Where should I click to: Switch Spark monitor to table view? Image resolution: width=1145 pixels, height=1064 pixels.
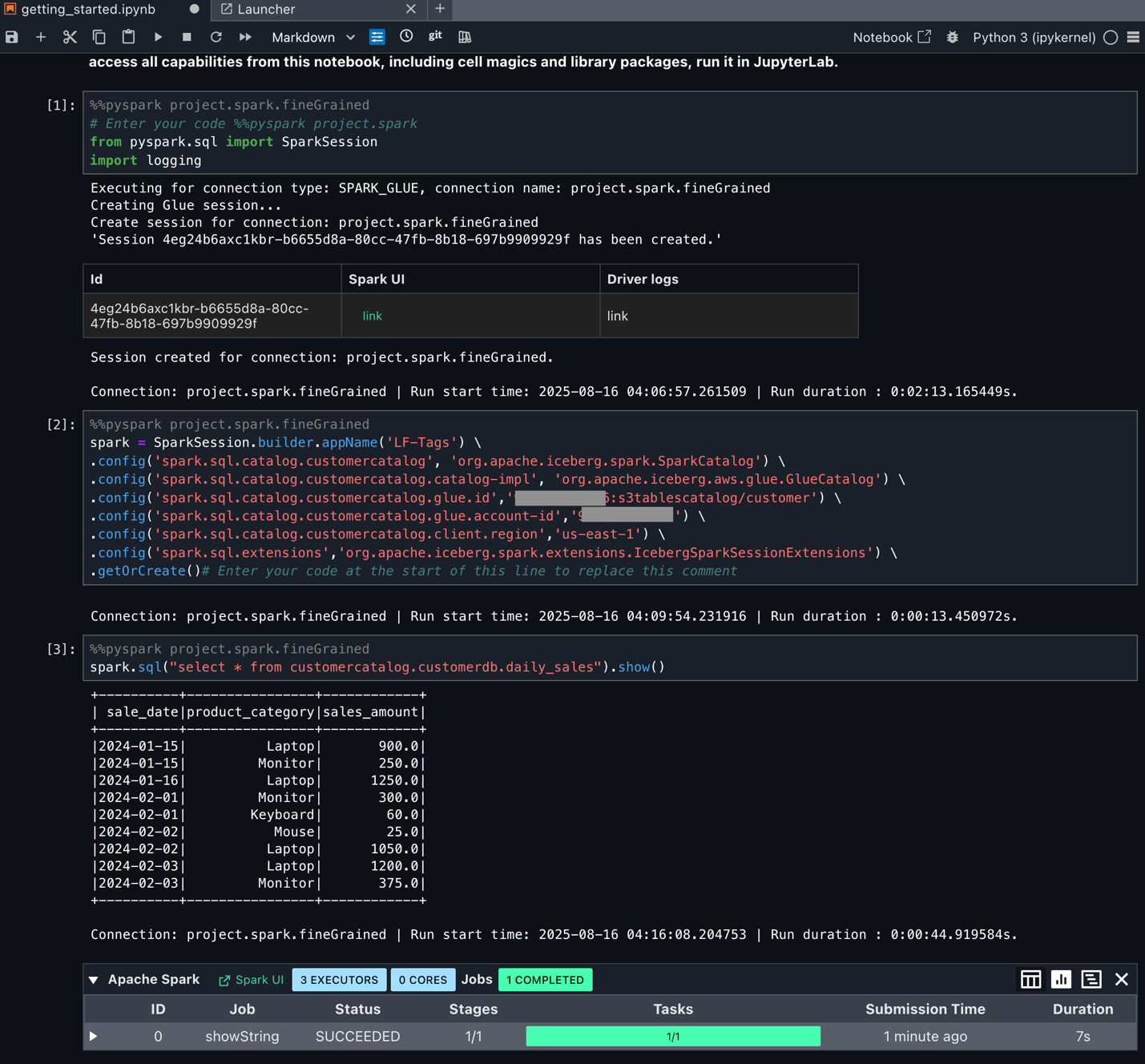(1030, 979)
